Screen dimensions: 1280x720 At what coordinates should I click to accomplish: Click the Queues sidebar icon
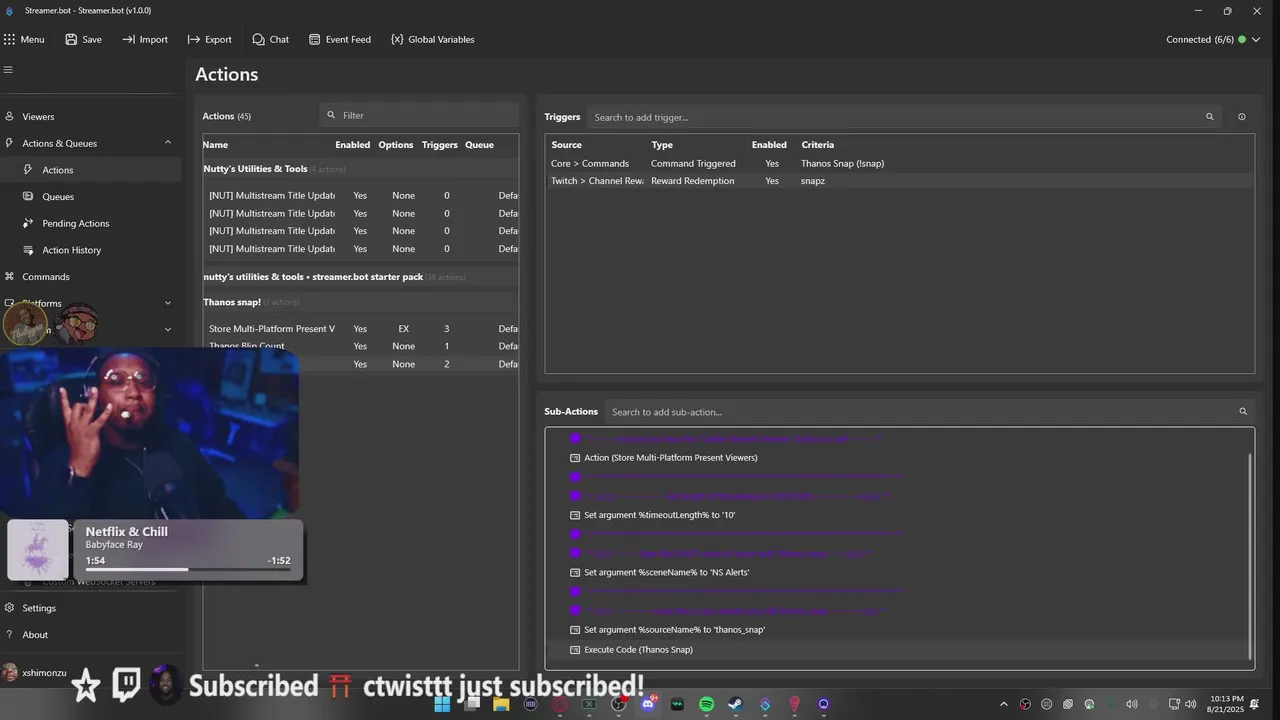[28, 197]
